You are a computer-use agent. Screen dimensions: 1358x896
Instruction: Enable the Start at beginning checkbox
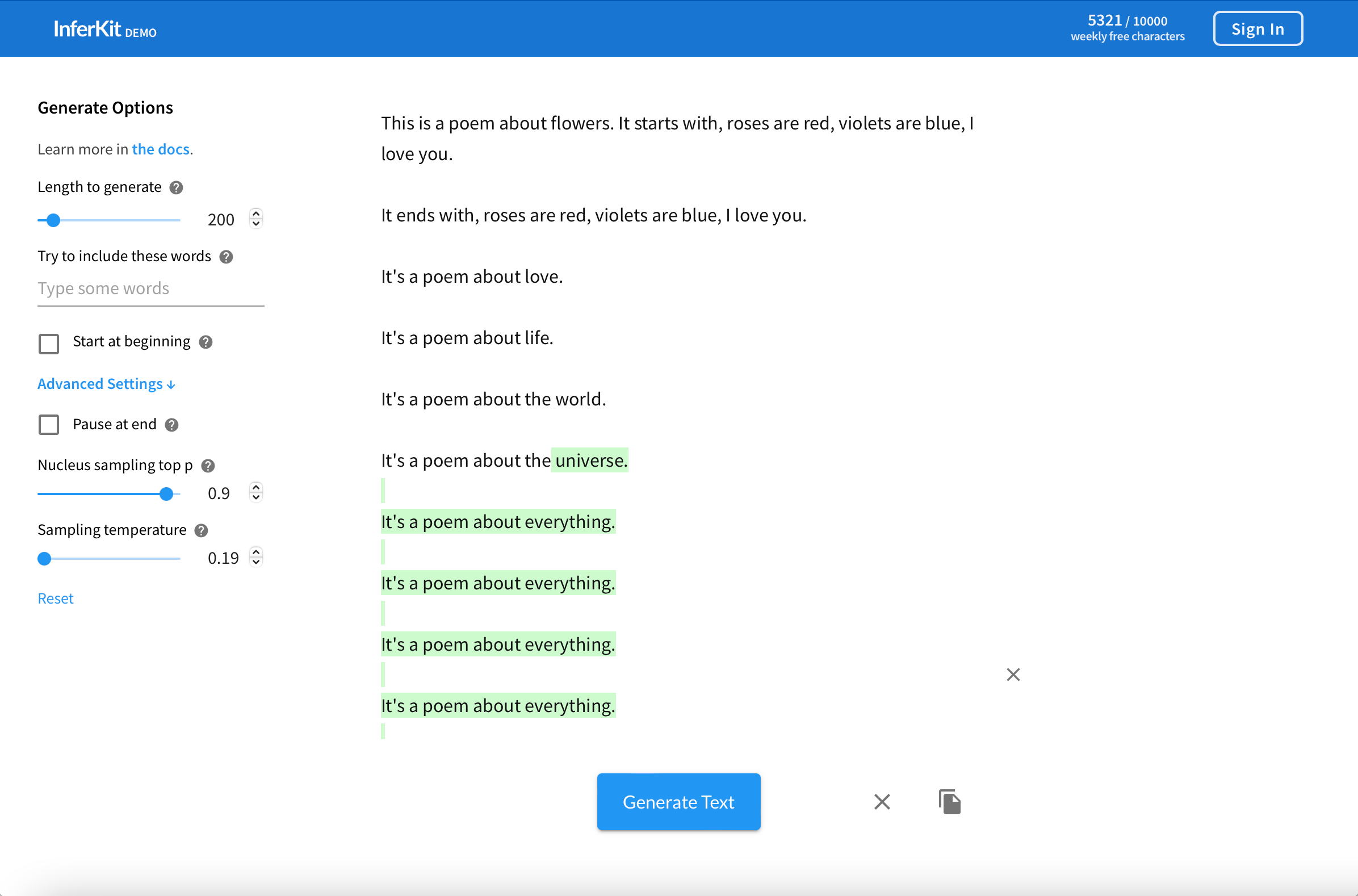point(49,344)
